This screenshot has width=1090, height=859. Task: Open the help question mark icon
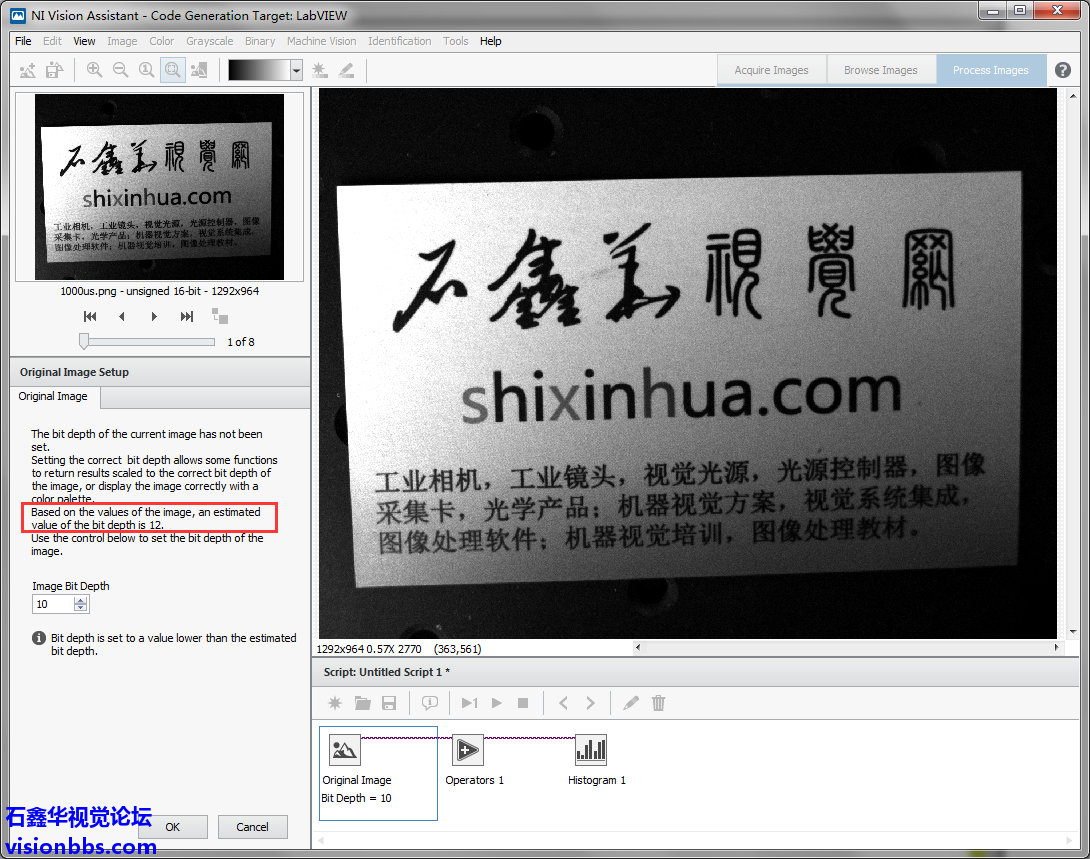tap(1062, 70)
